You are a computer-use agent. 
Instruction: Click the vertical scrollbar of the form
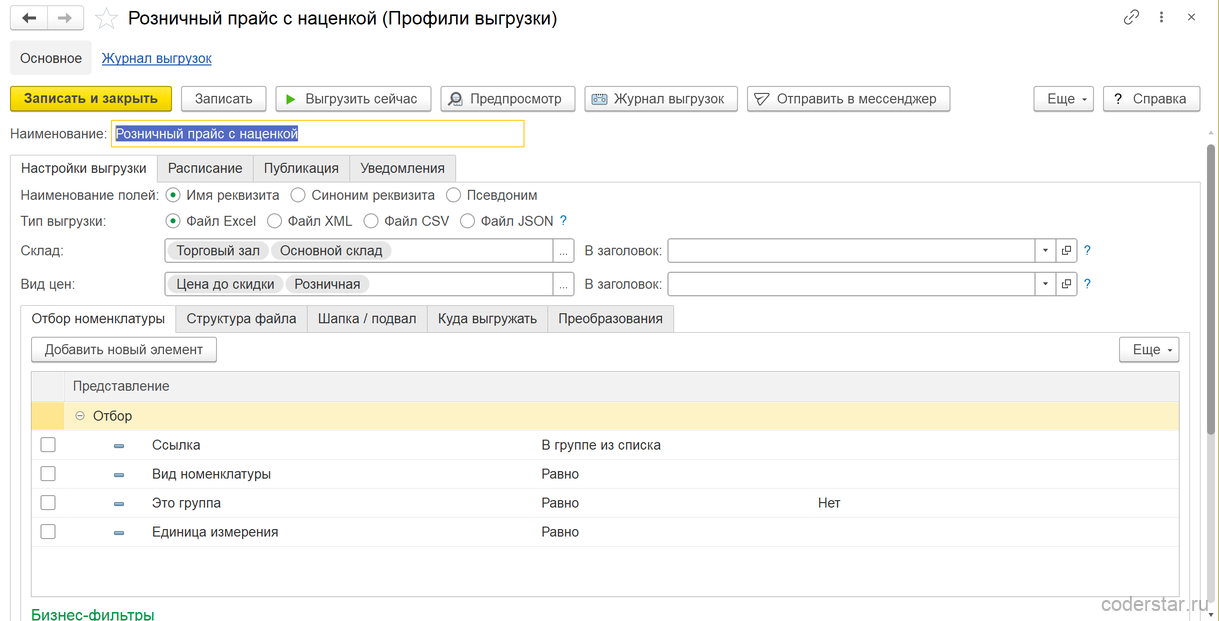(x=1211, y=290)
